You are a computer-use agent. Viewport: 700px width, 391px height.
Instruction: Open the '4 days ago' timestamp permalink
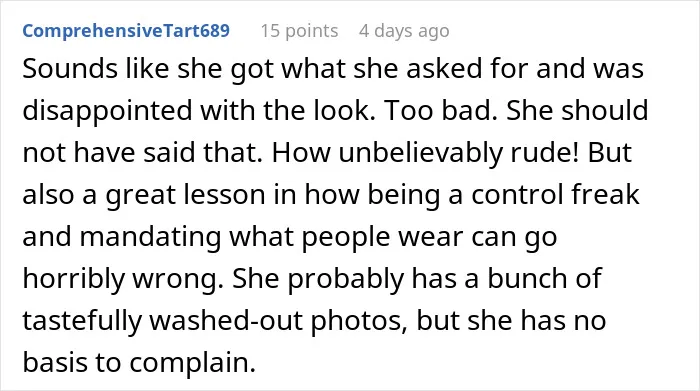[404, 31]
